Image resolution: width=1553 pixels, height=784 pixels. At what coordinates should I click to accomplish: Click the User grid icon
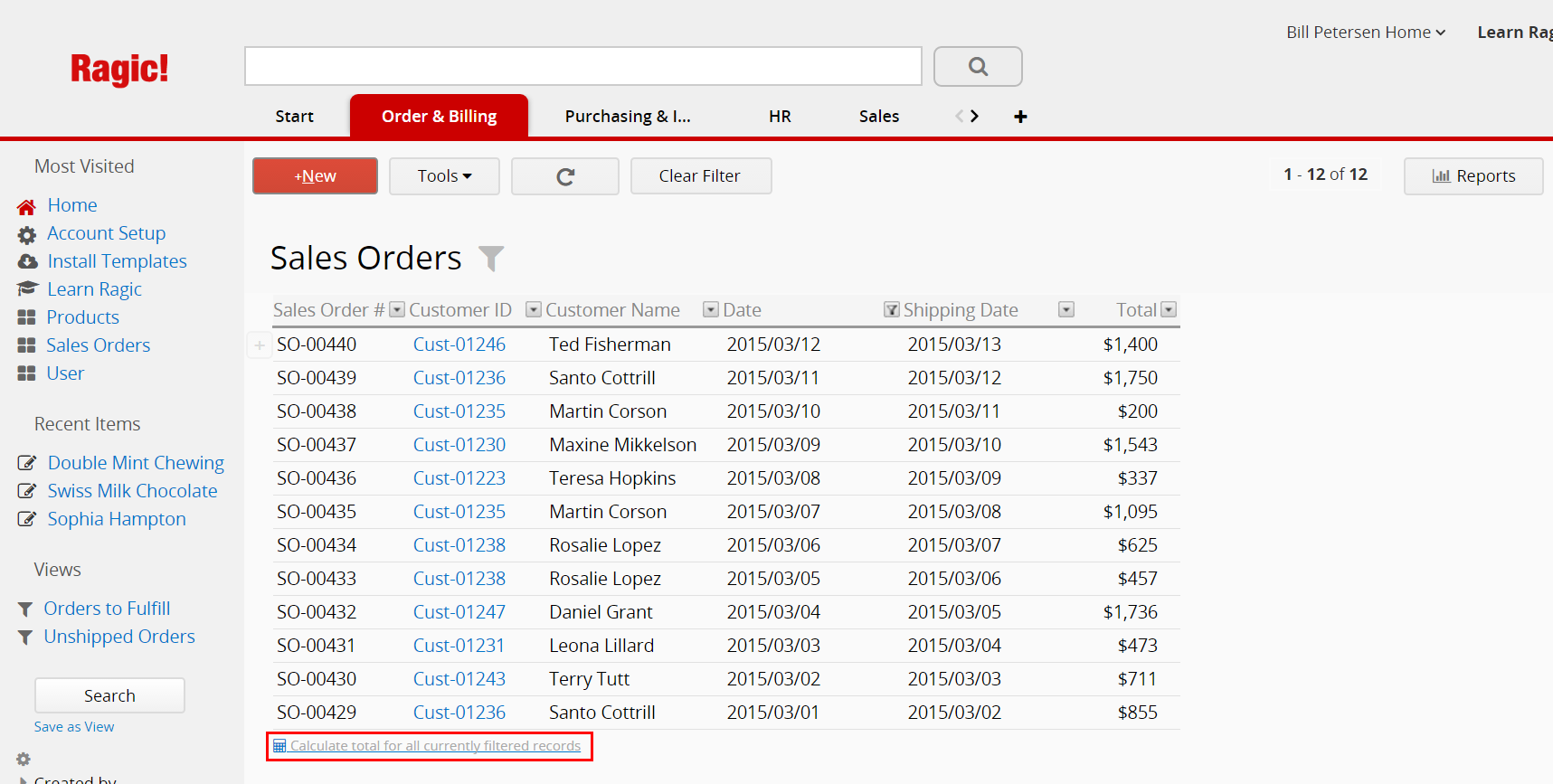click(27, 373)
